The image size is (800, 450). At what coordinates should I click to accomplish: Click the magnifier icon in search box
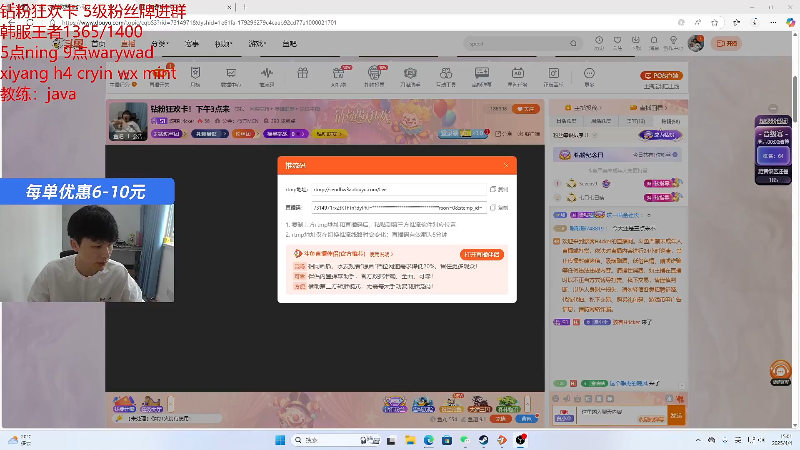pos(573,43)
